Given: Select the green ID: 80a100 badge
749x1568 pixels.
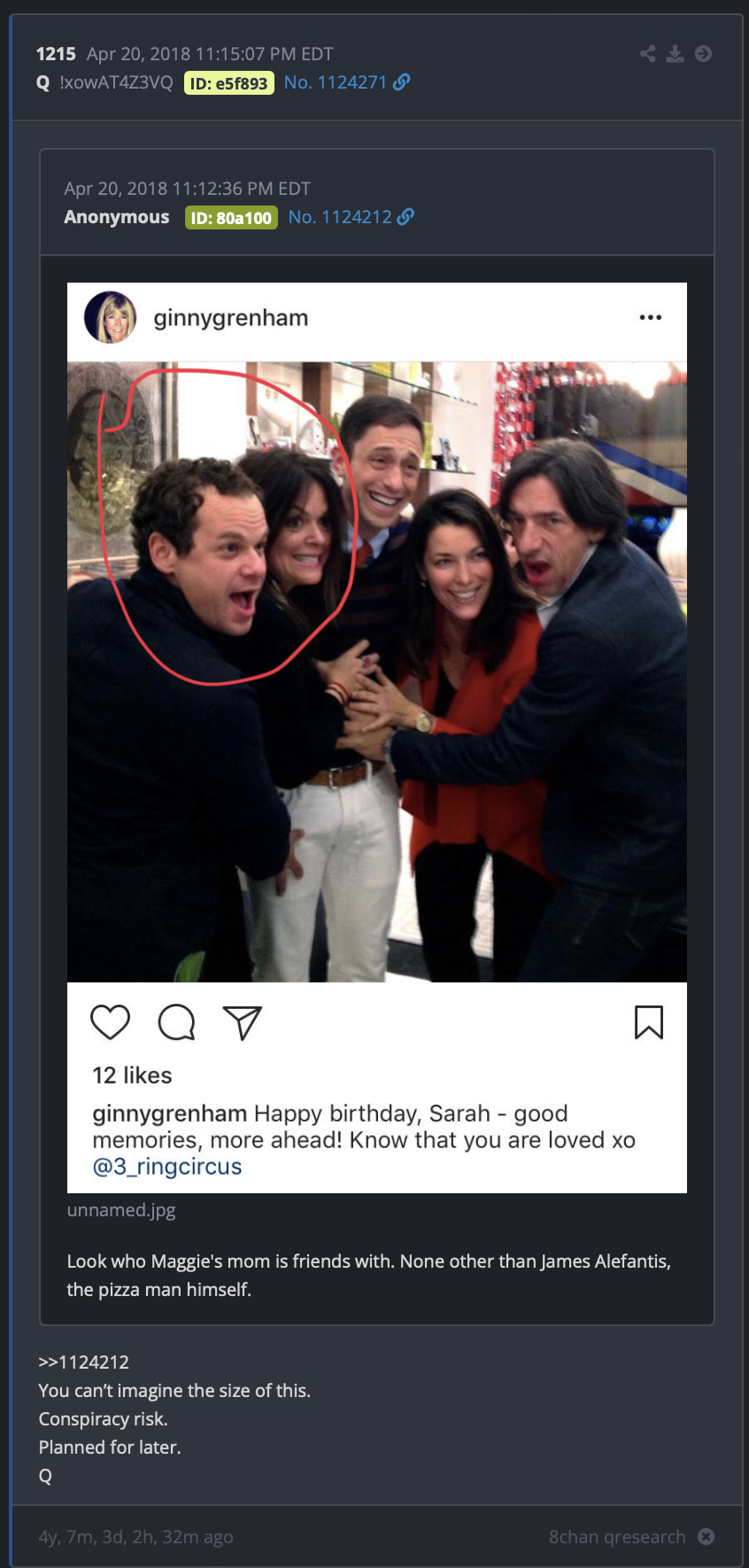Looking at the screenshot, I should [x=231, y=218].
